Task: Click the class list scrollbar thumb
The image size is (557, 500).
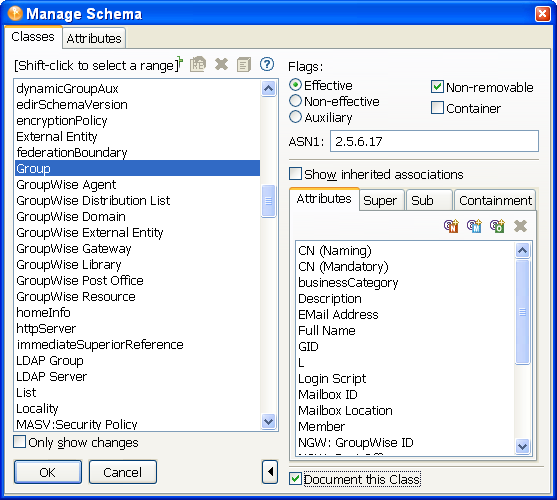Action: pos(269,201)
